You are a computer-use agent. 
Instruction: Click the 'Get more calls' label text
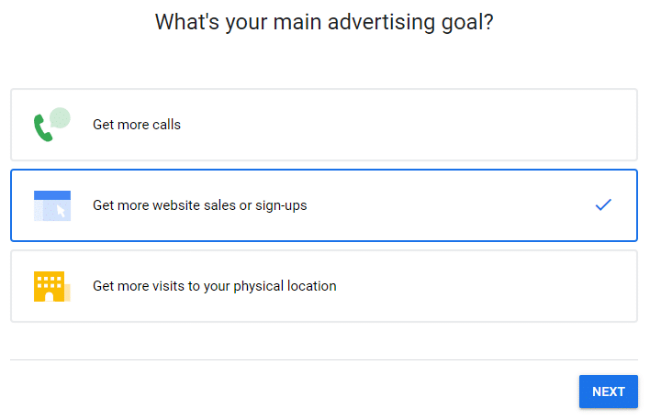(137, 125)
